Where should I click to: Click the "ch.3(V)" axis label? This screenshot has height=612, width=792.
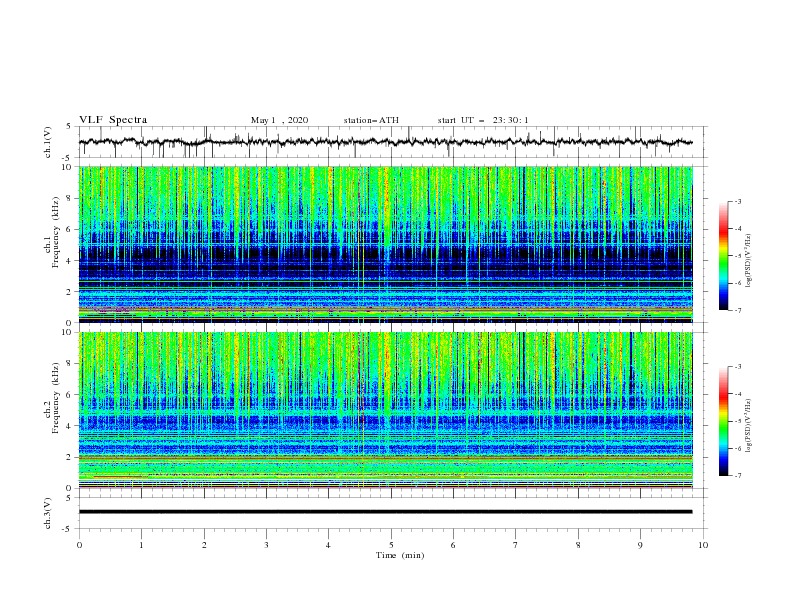[x=47, y=513]
